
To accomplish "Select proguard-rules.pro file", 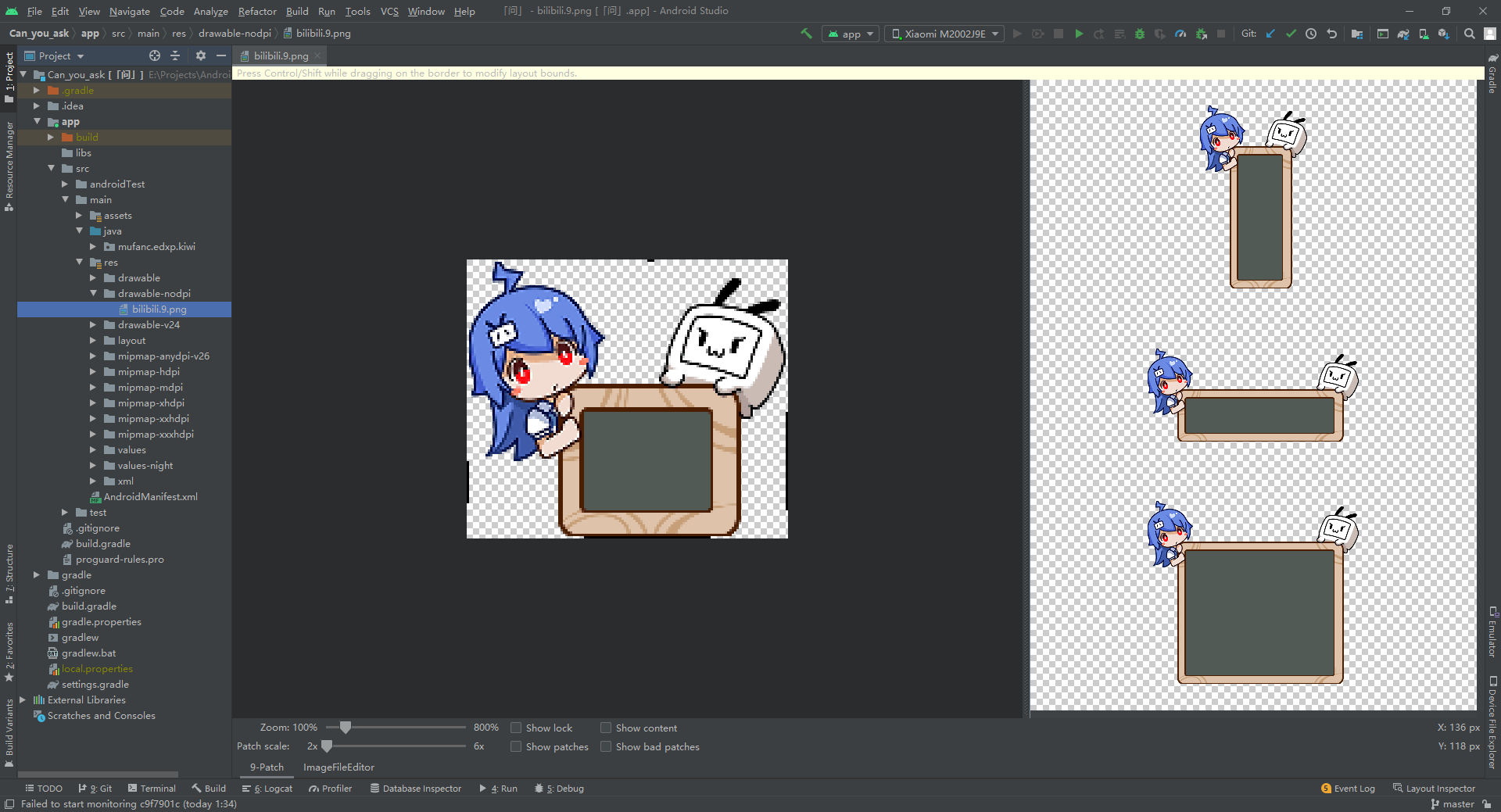I will tap(113, 559).
